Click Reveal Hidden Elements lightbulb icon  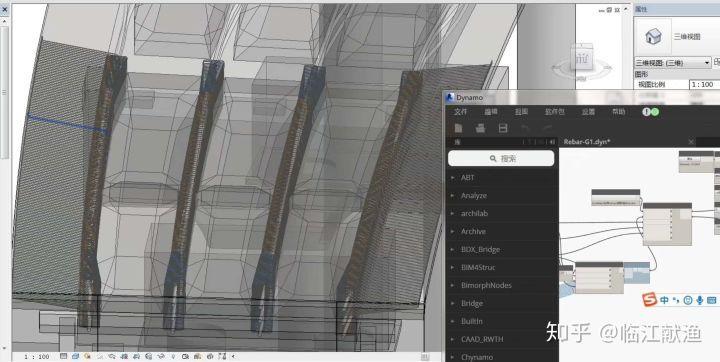(173, 356)
